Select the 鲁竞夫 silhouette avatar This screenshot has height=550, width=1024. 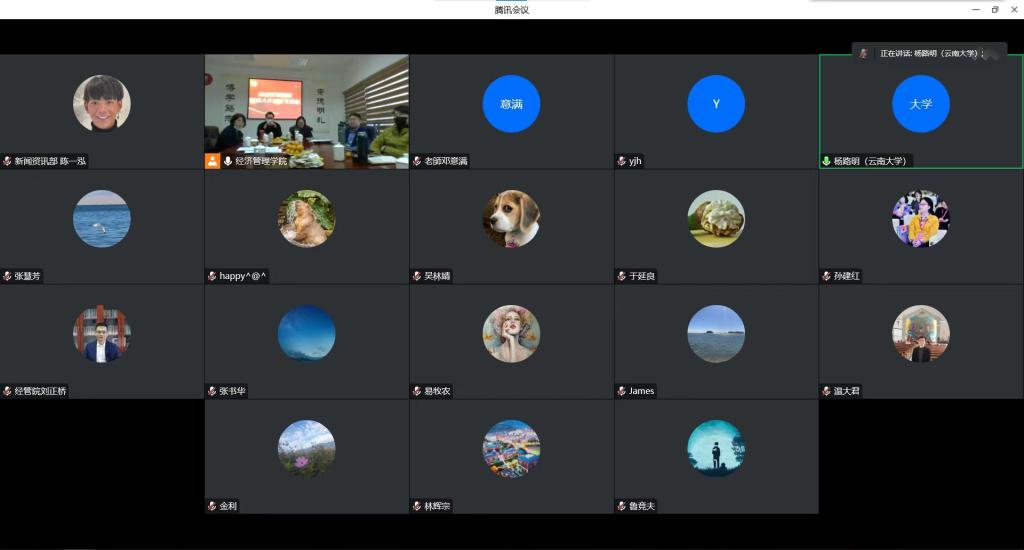coord(716,448)
